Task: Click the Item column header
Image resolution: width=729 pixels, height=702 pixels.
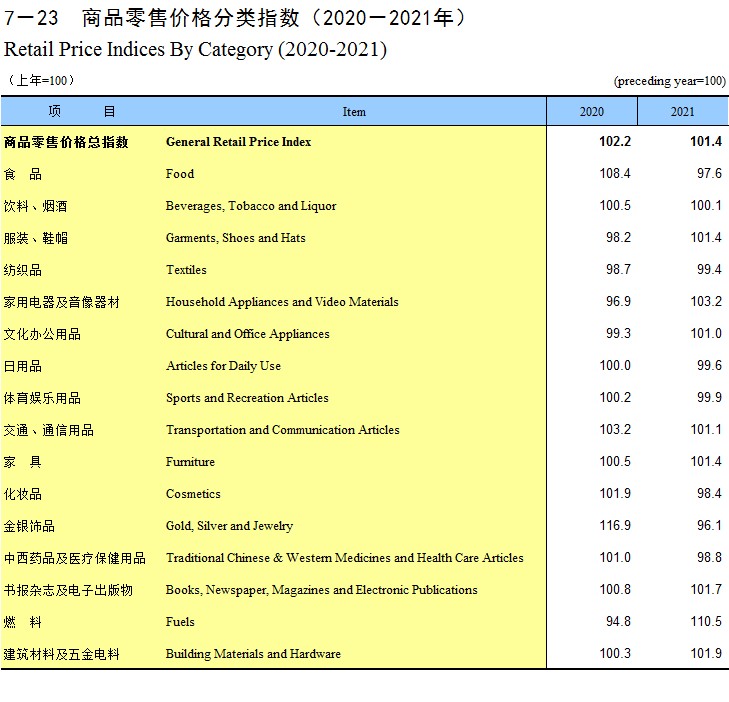Action: click(x=354, y=112)
